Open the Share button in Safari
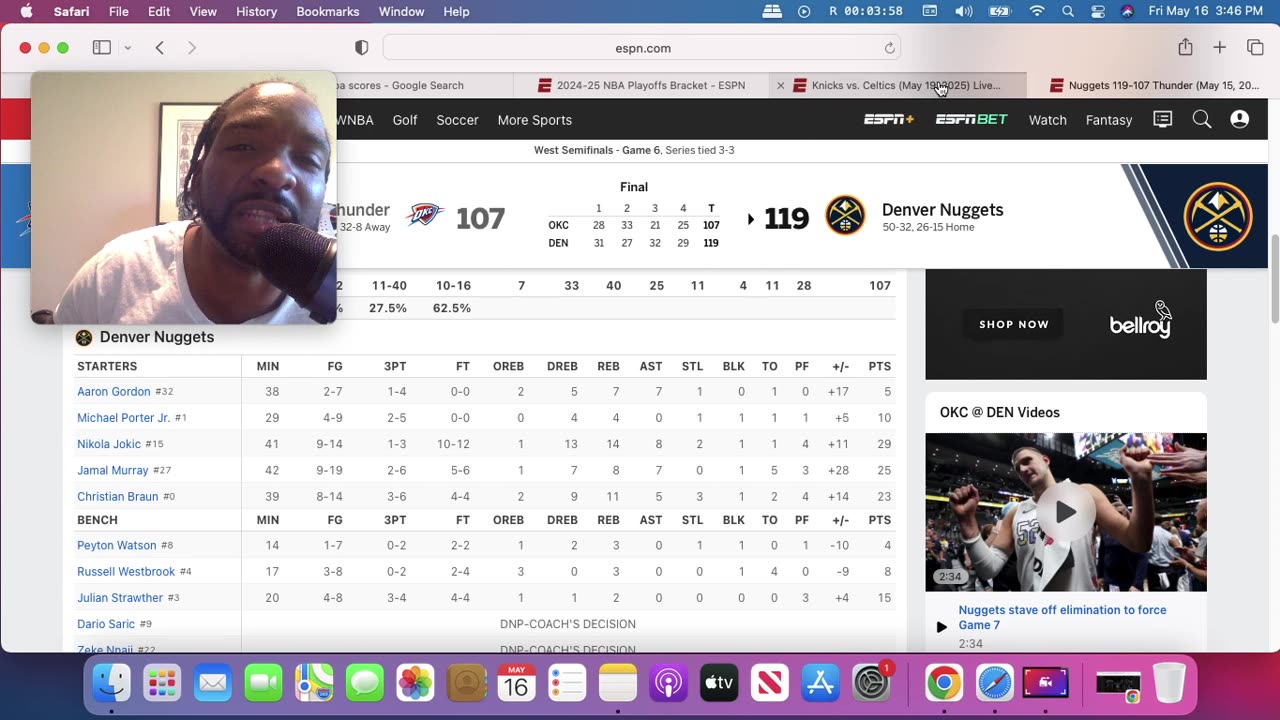The width and height of the screenshot is (1280, 720). [x=1185, y=47]
